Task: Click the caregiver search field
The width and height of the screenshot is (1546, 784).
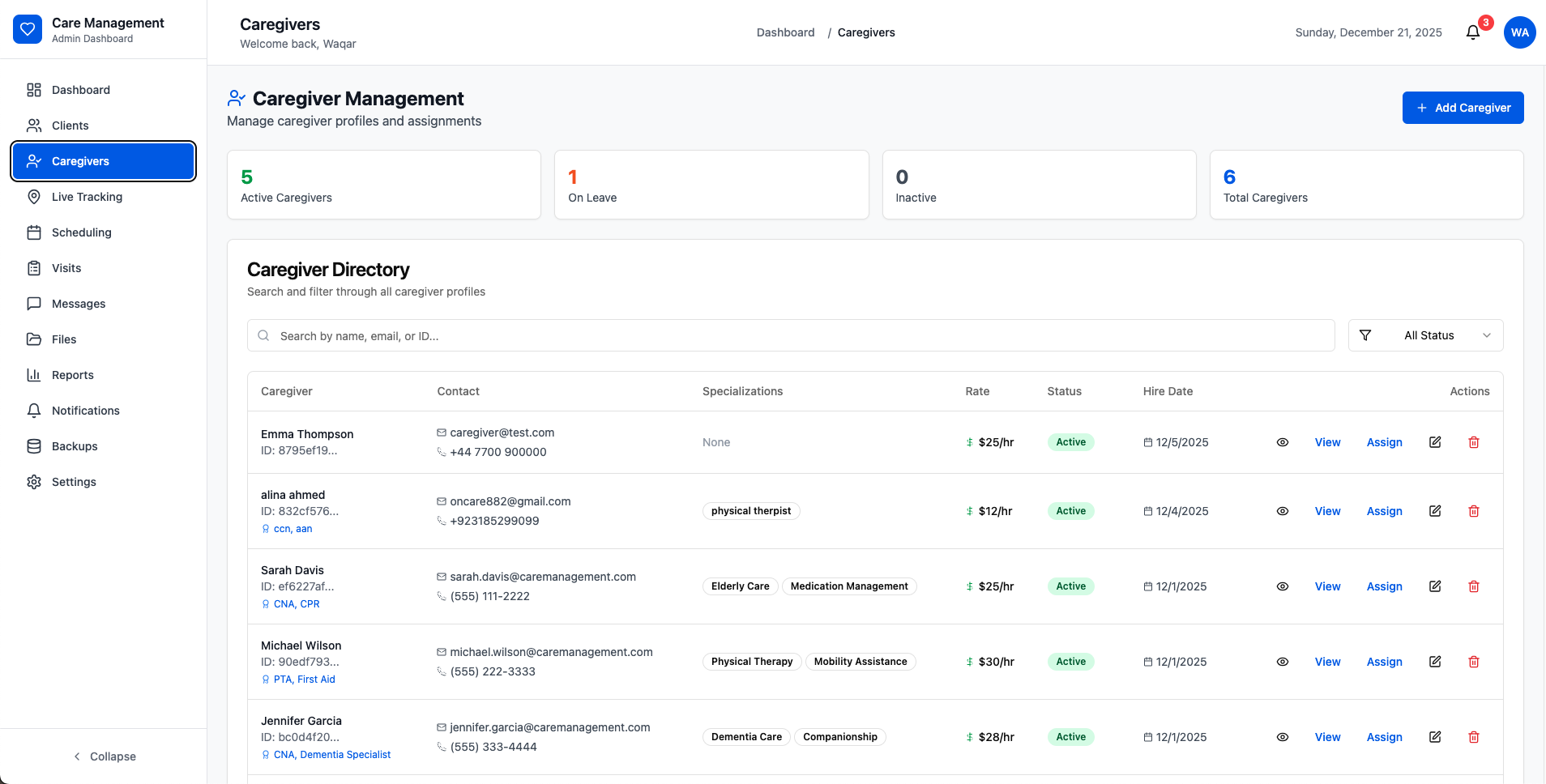Action: point(791,335)
